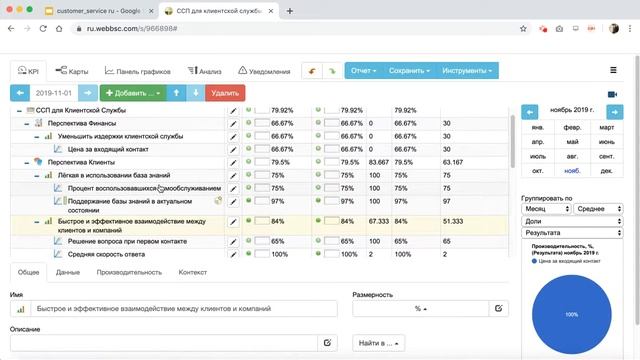Screen dimensions: 640x360
Task: Click chart icon of Процент воспользовавшихся самообслуживанием
Action: (58, 188)
